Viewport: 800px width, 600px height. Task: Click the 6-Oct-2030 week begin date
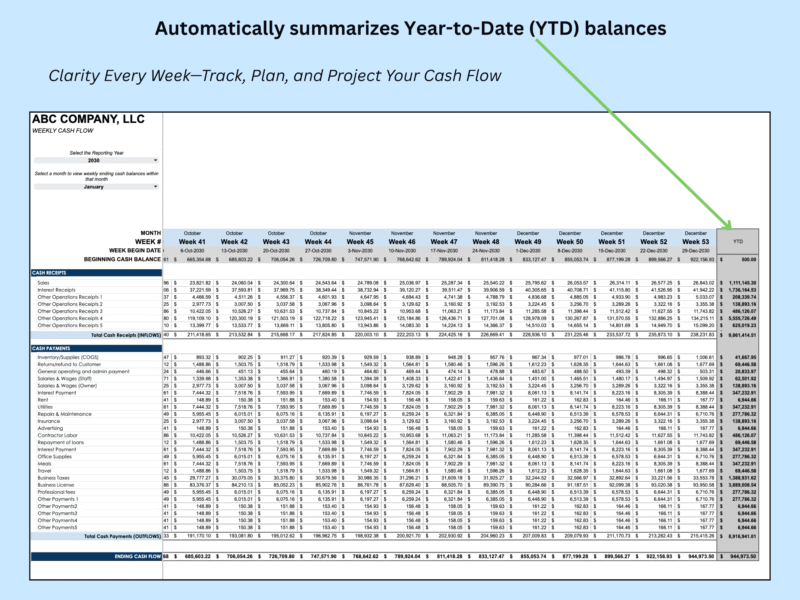point(192,251)
